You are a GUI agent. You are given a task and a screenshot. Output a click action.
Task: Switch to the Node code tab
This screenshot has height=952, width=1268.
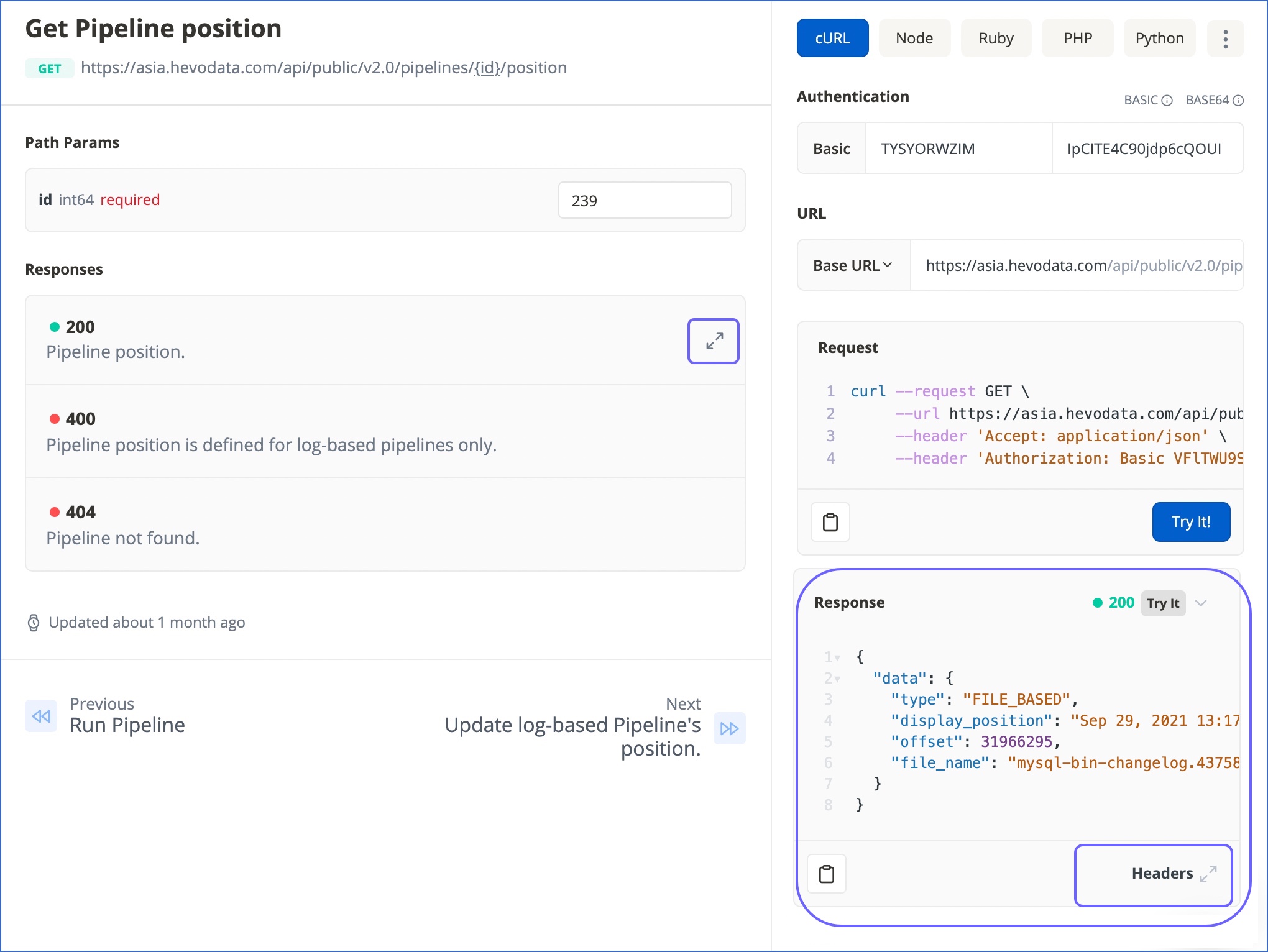pyautogui.click(x=914, y=38)
